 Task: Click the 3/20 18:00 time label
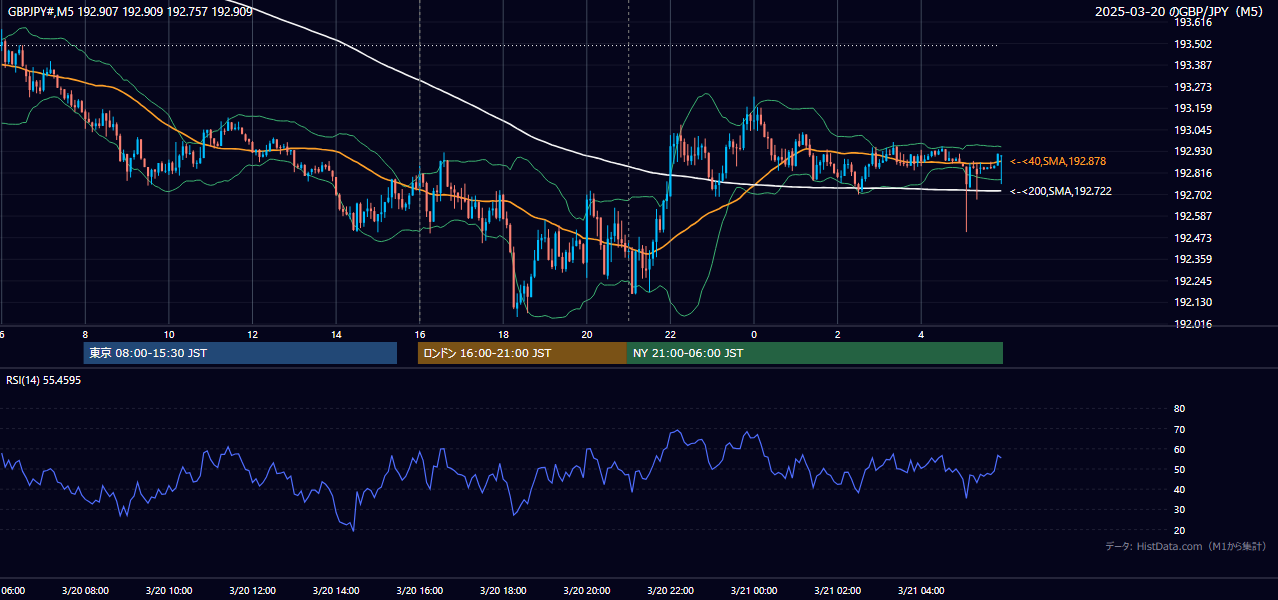tap(503, 591)
